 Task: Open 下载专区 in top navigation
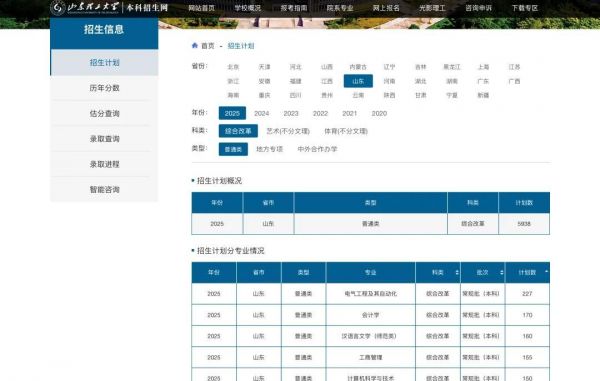(x=525, y=8)
